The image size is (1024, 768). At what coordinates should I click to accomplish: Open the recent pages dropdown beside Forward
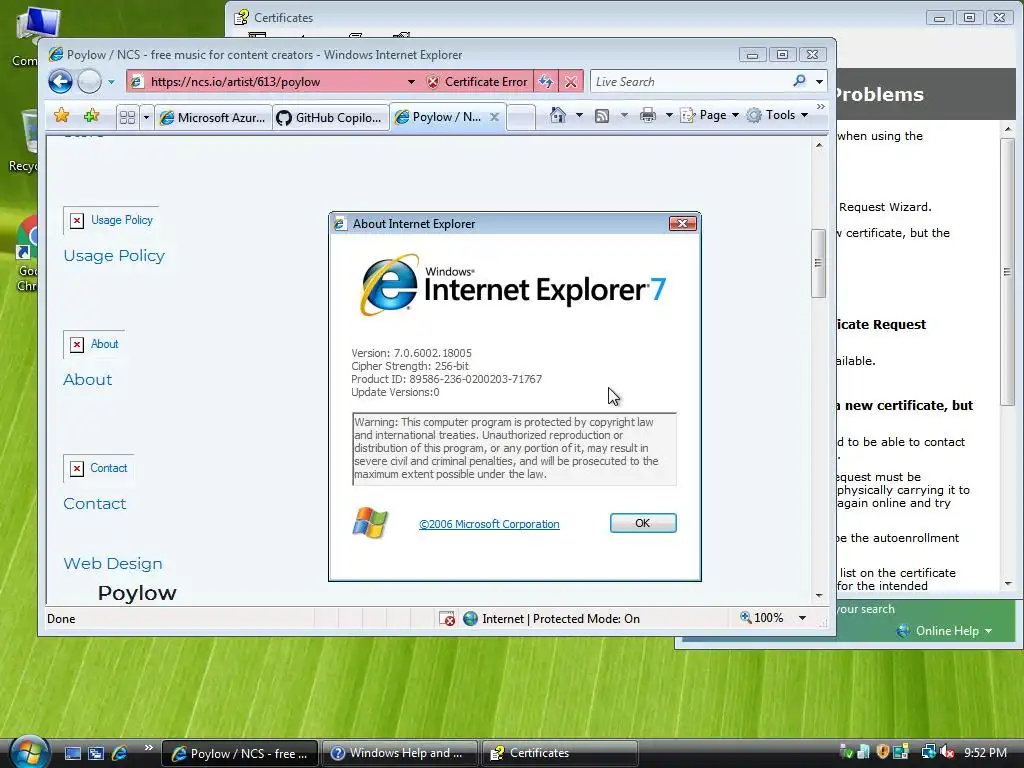111,82
